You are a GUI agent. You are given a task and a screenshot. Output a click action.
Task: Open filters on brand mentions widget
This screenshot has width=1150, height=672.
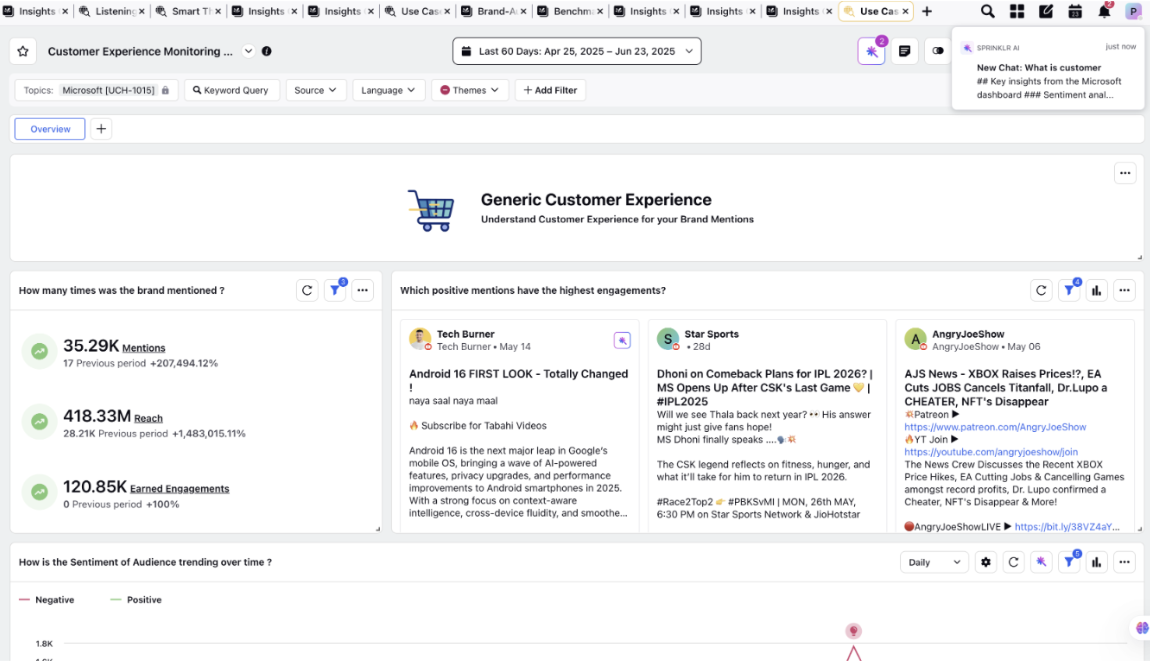coord(335,291)
